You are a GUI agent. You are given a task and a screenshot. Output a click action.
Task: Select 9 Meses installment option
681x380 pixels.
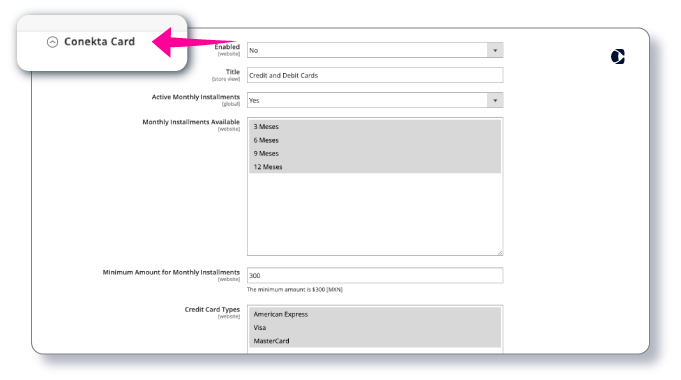coord(375,153)
